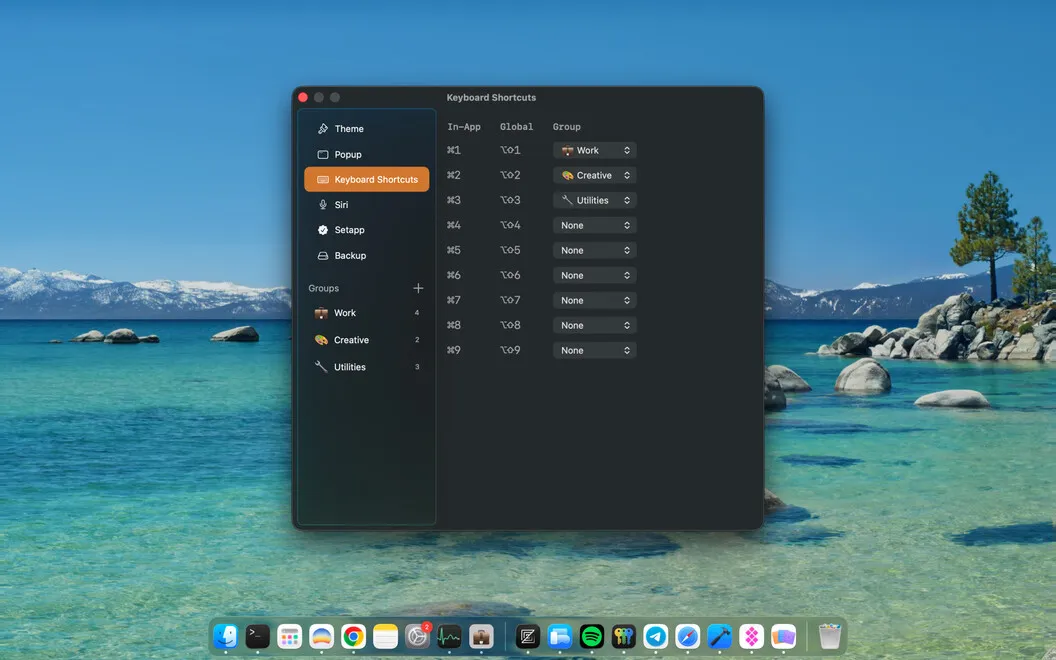Open Activity Monitor from the dock
The height and width of the screenshot is (660, 1056).
pos(449,636)
